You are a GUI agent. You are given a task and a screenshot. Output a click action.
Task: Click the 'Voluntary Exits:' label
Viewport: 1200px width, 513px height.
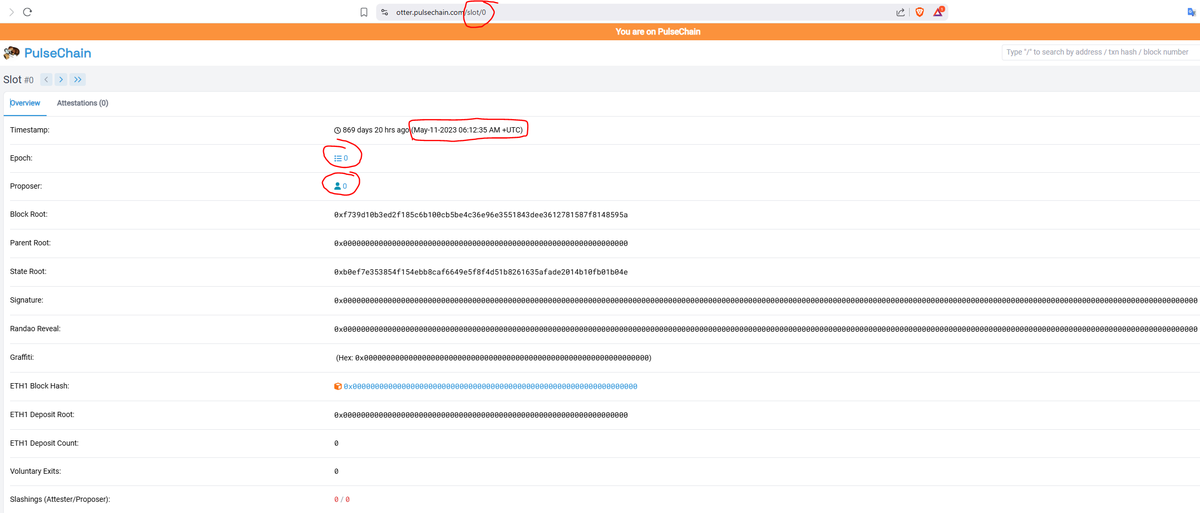[x=36, y=471]
